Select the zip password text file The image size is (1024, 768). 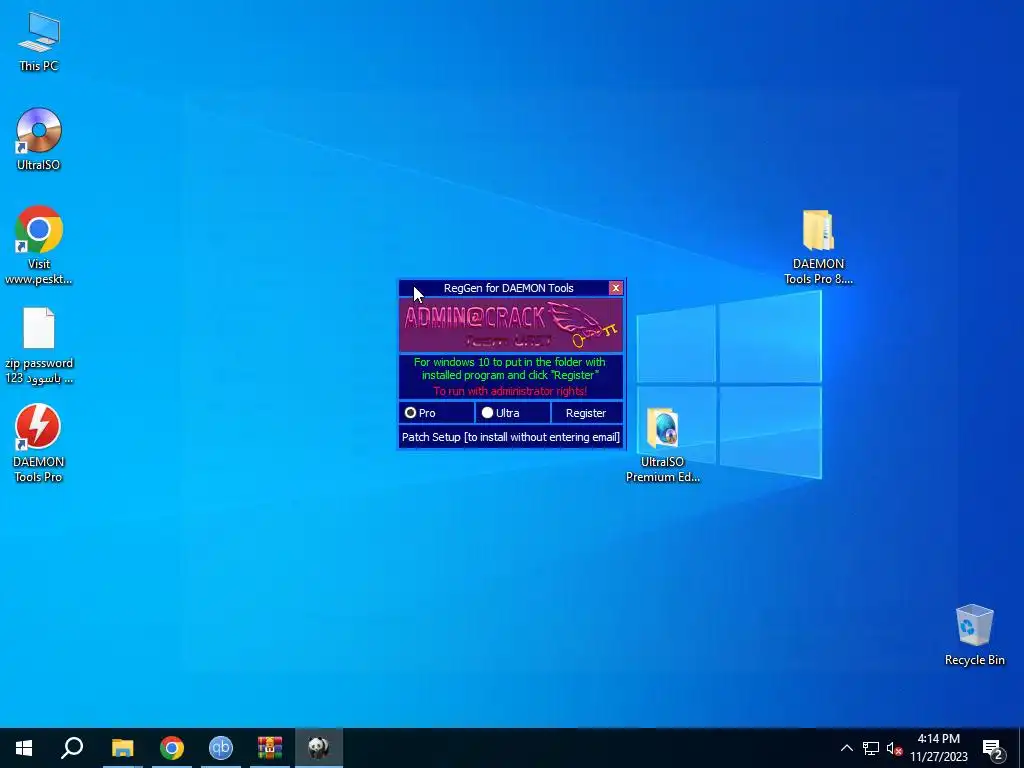click(39, 345)
